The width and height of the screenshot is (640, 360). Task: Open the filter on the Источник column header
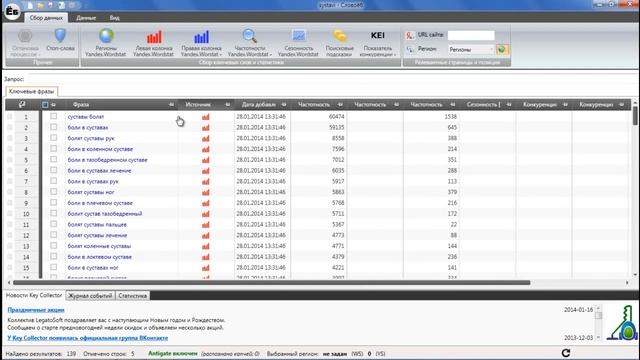click(x=228, y=104)
